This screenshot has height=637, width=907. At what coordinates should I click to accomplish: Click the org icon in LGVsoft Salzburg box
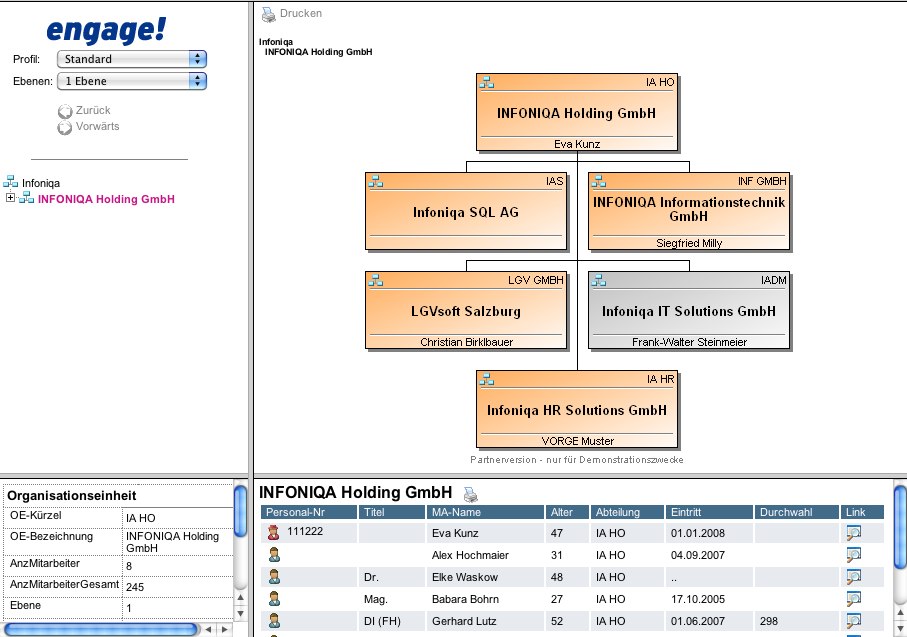376,280
